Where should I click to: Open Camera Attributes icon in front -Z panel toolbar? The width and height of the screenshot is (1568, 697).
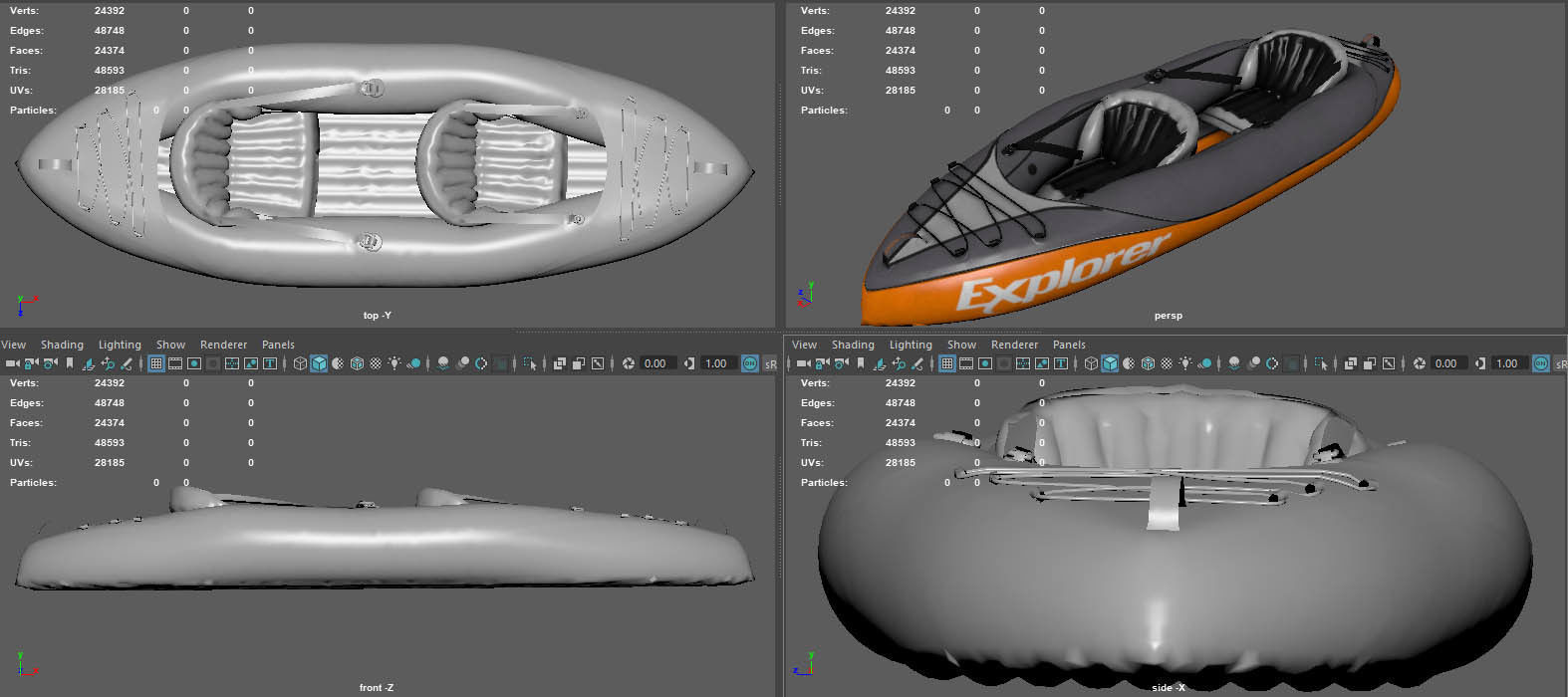[50, 363]
